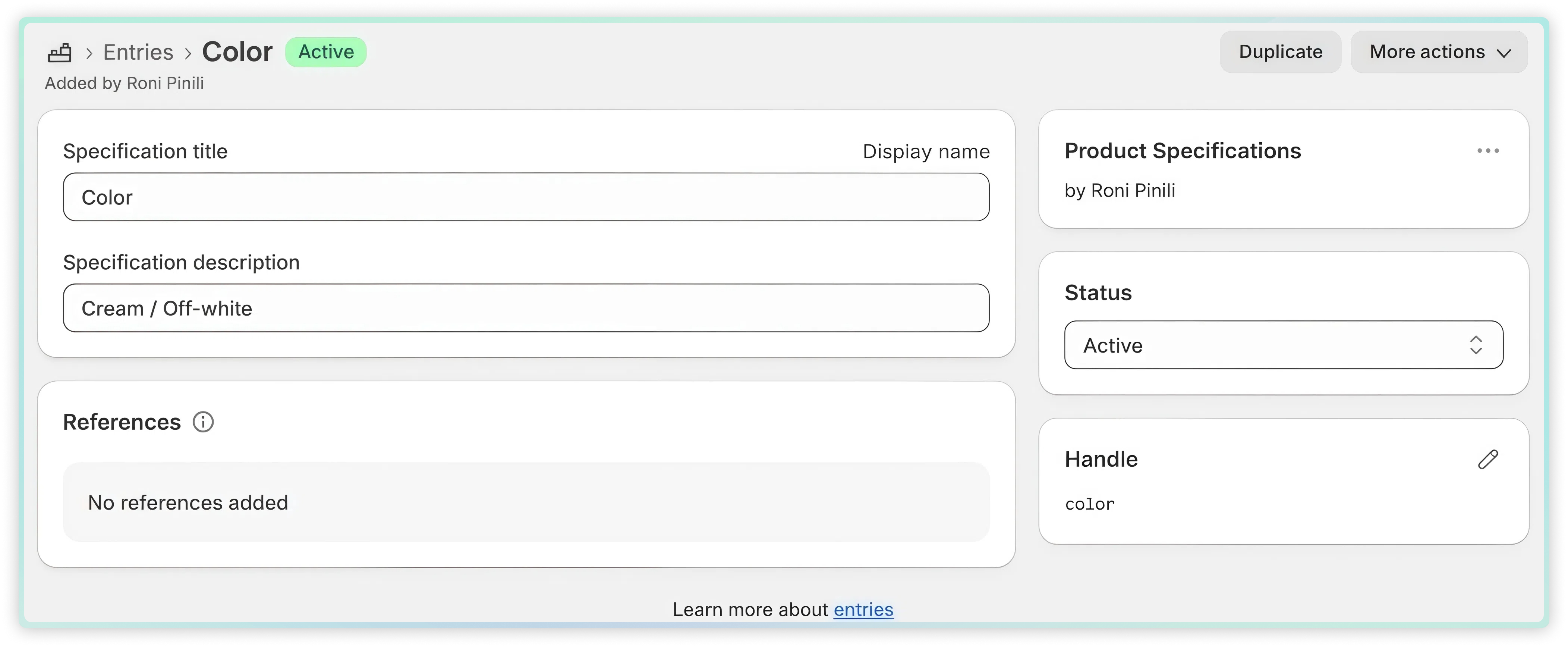The height and width of the screenshot is (648, 1568).
Task: Click the Duplicate button
Action: click(1280, 52)
